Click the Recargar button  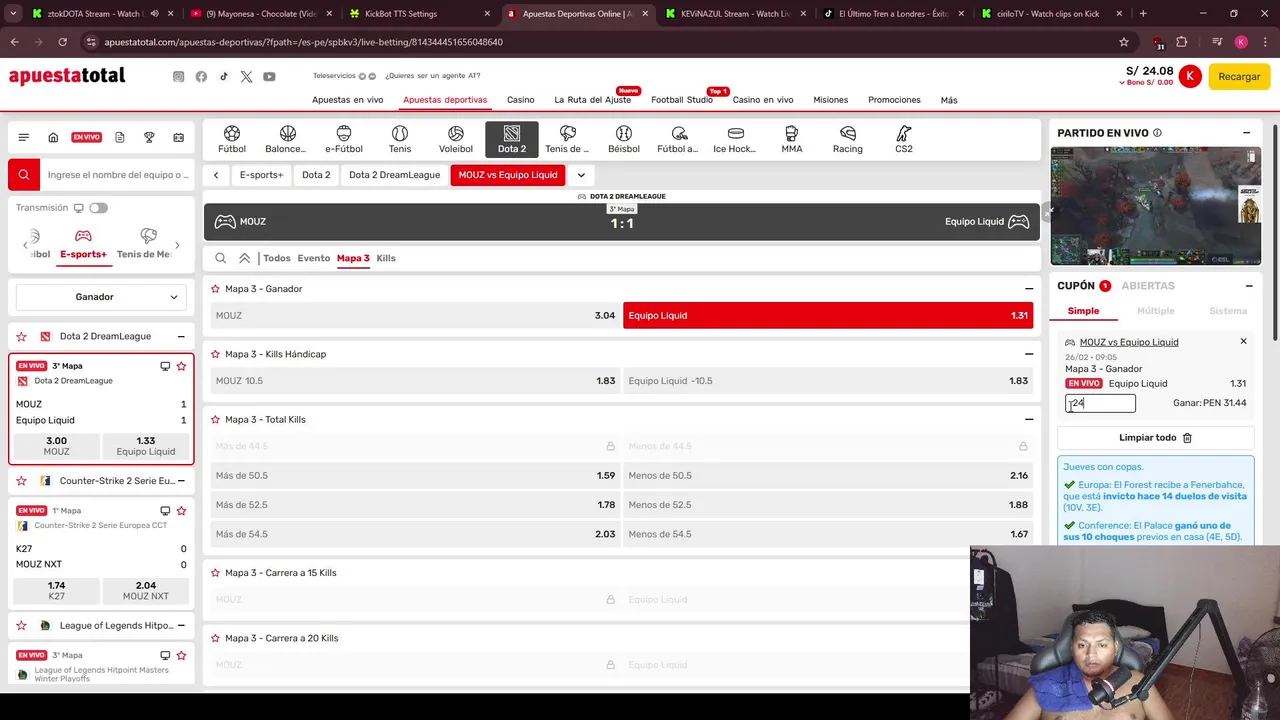[1239, 77]
